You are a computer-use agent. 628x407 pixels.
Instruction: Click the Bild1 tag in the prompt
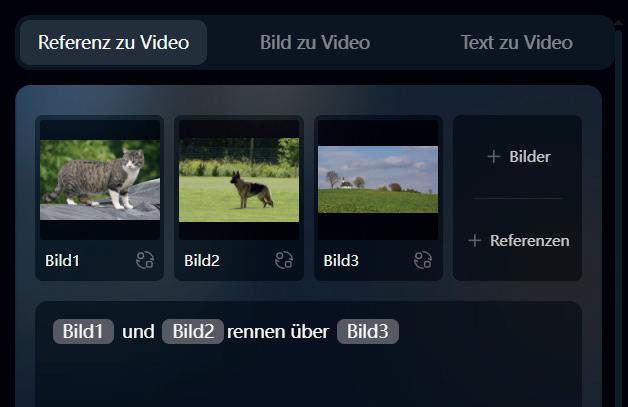pos(83,331)
